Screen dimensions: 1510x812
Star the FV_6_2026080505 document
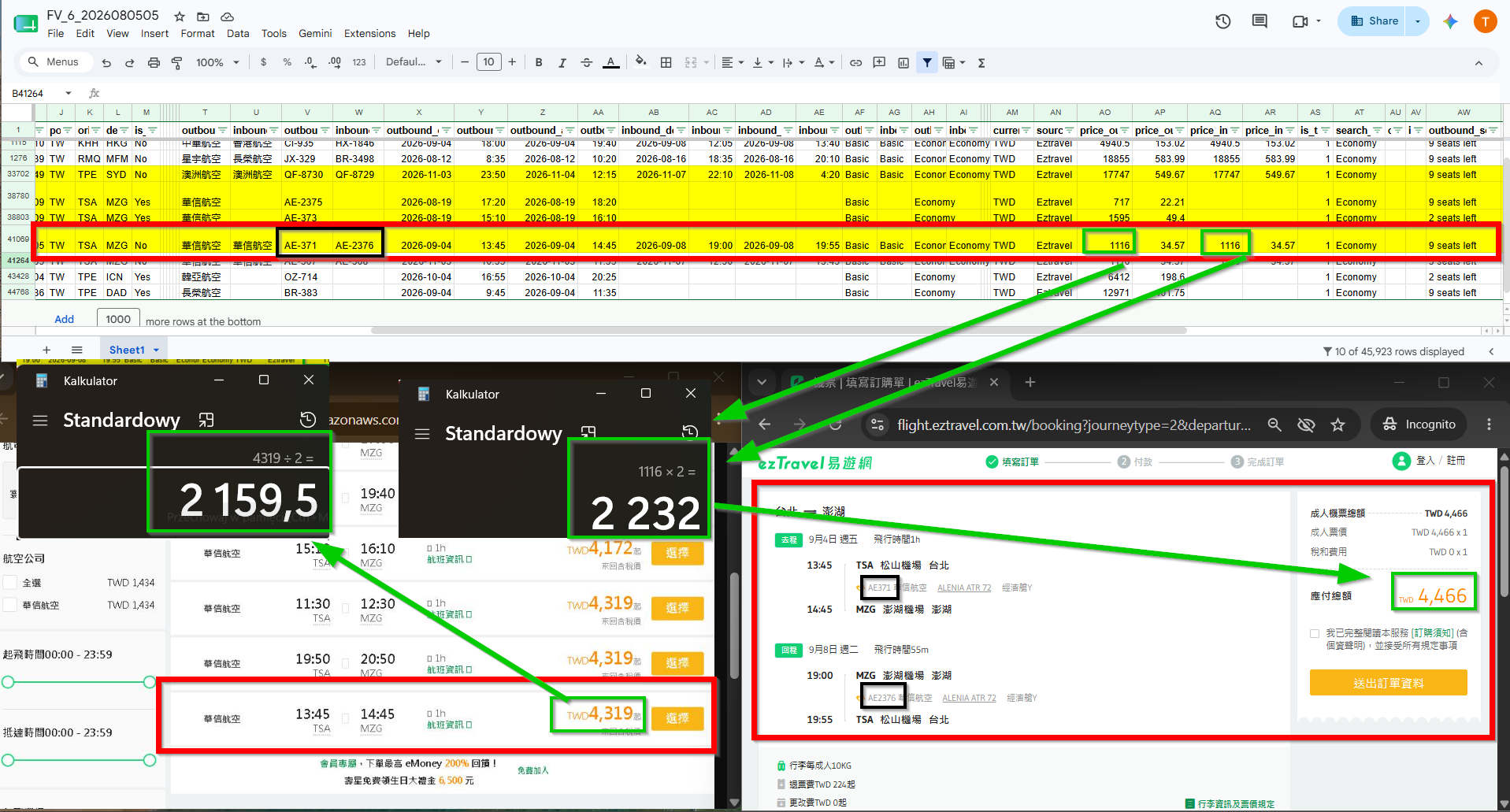tap(180, 17)
